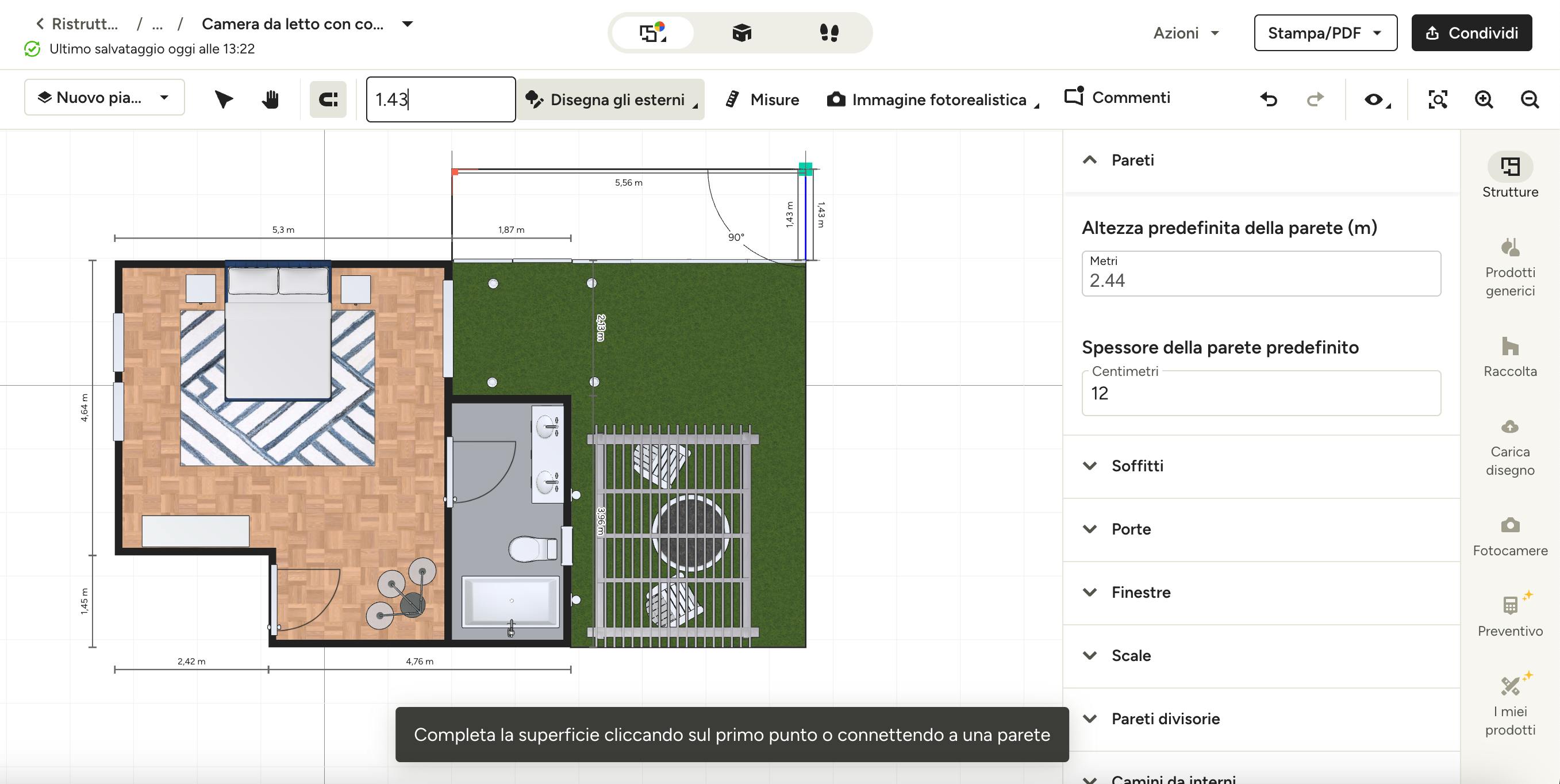Expand the Porte section
Image resolution: width=1560 pixels, height=784 pixels.
[1261, 529]
